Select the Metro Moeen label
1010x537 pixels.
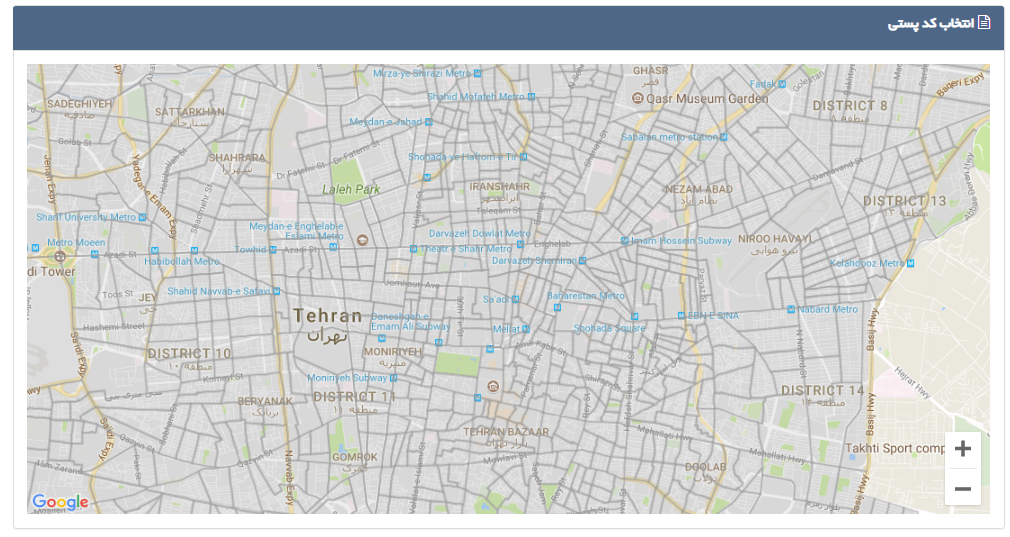(x=76, y=243)
